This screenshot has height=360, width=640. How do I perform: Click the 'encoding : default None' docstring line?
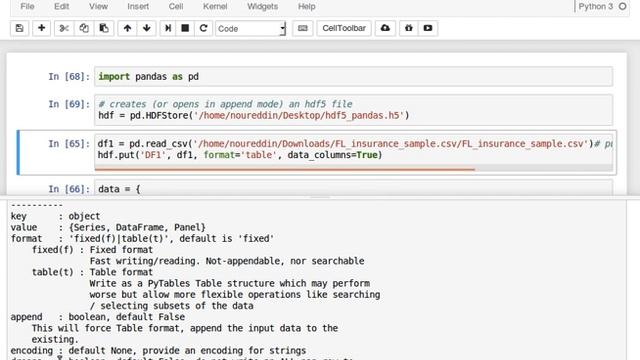(x=158, y=351)
